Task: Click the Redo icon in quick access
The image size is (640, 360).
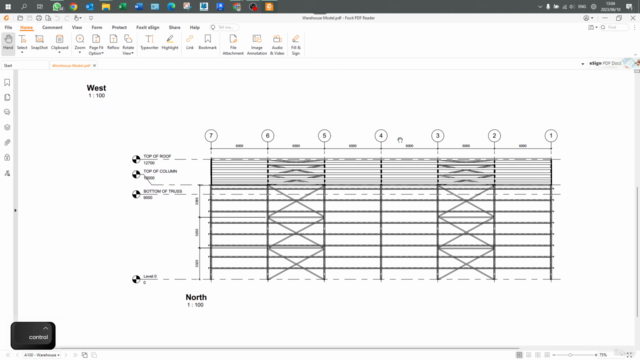Action: click(x=67, y=18)
